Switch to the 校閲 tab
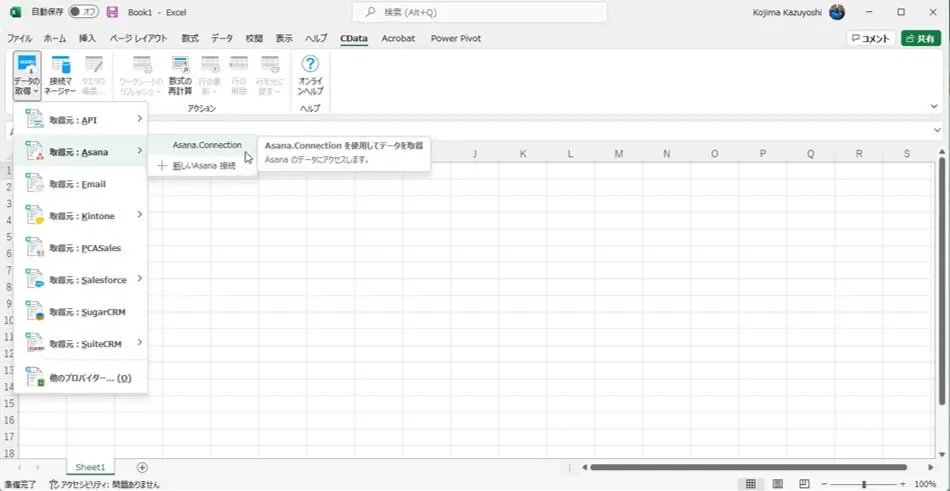950x491 pixels. click(x=254, y=38)
